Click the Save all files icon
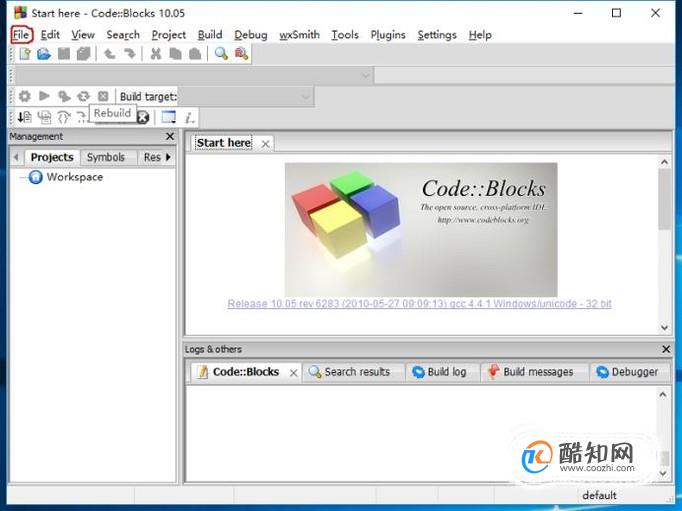The width and height of the screenshot is (682, 511). [84, 54]
